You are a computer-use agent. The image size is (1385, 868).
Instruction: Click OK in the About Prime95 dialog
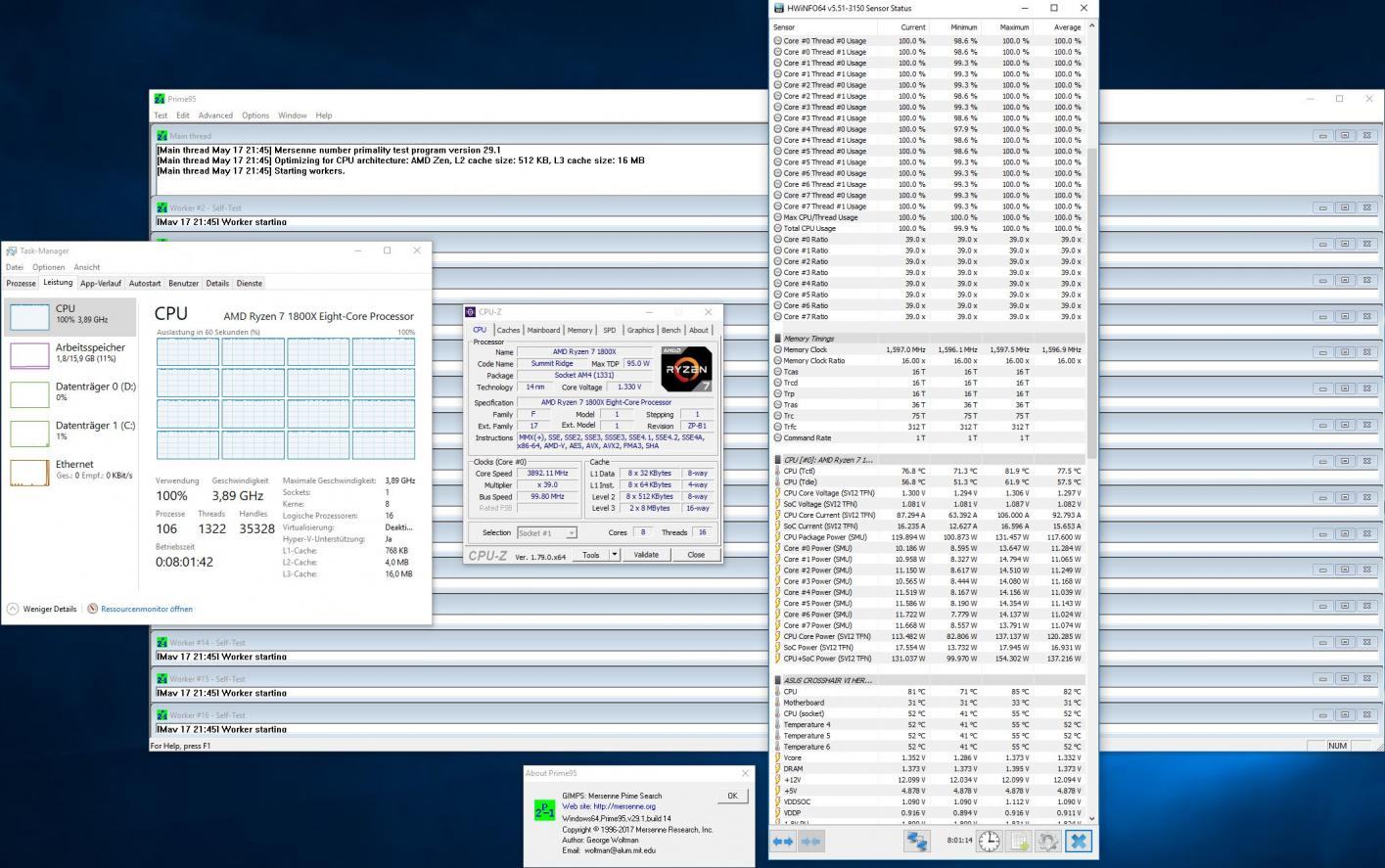pos(732,796)
